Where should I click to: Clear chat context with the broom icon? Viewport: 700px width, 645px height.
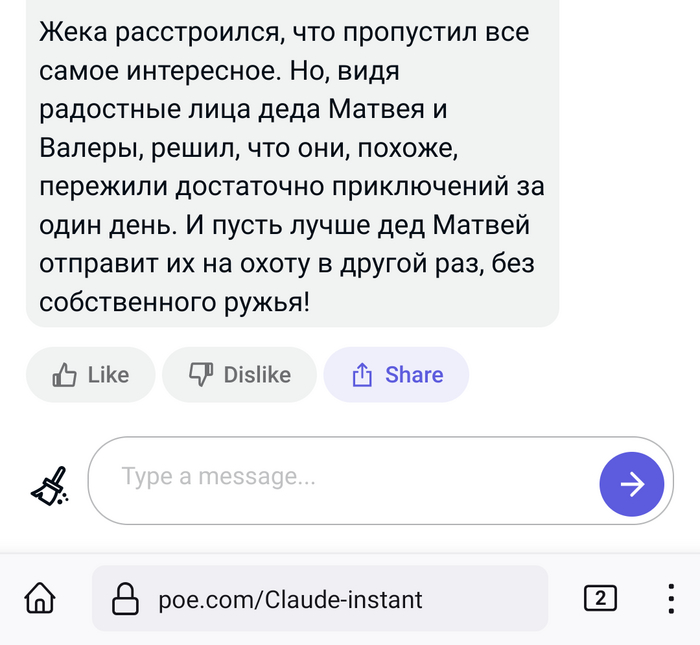point(50,486)
